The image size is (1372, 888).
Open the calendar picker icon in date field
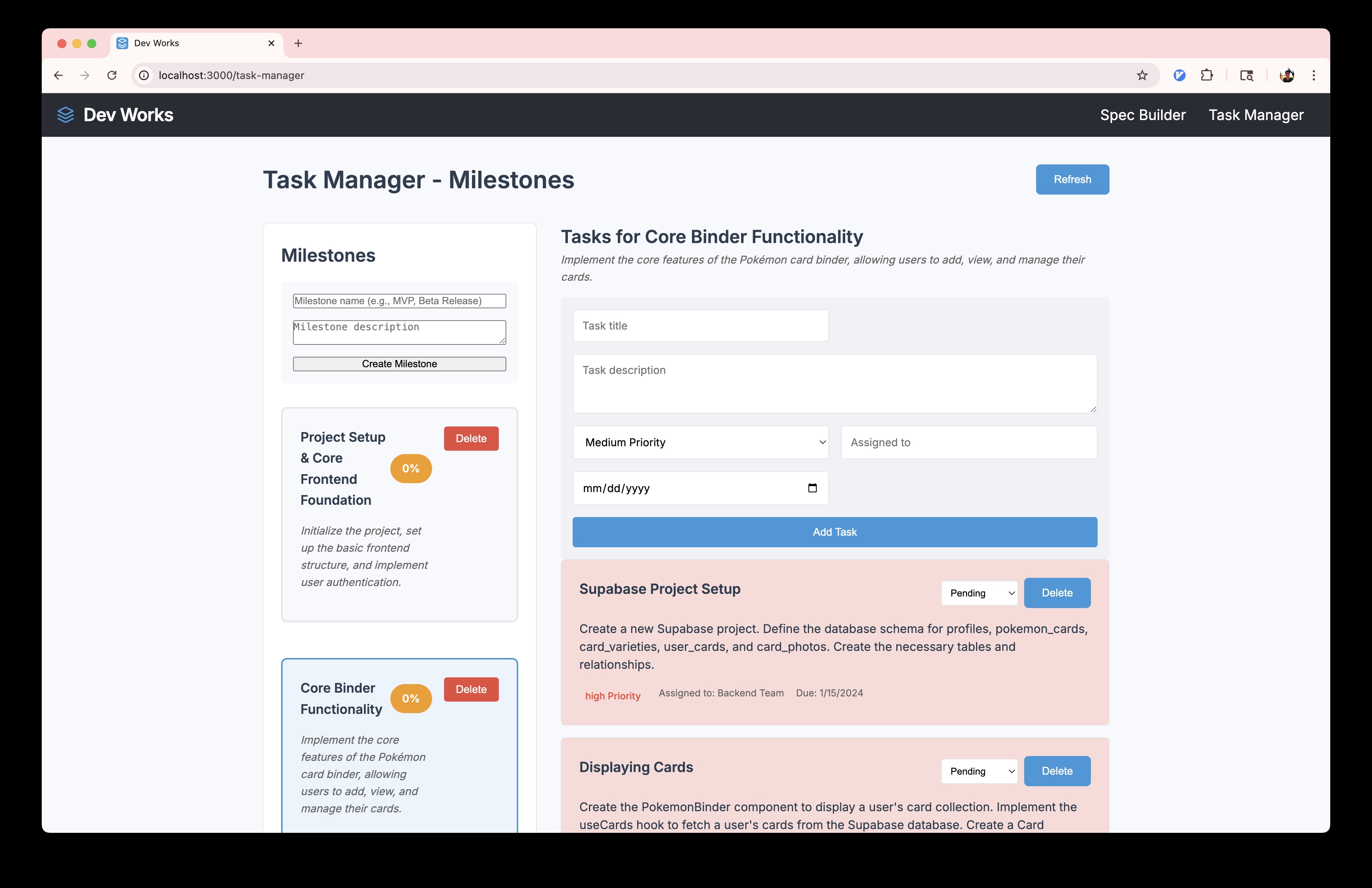pyautogui.click(x=812, y=488)
